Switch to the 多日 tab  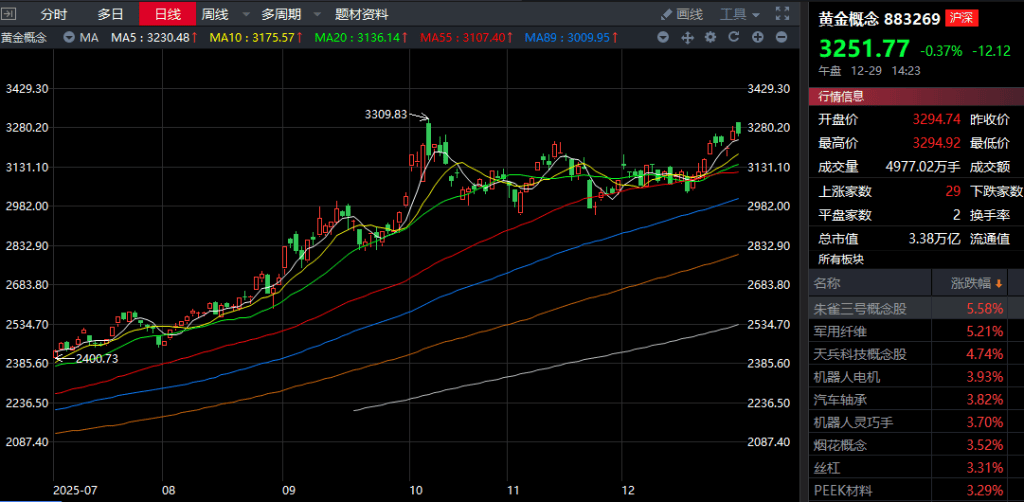tap(111, 14)
